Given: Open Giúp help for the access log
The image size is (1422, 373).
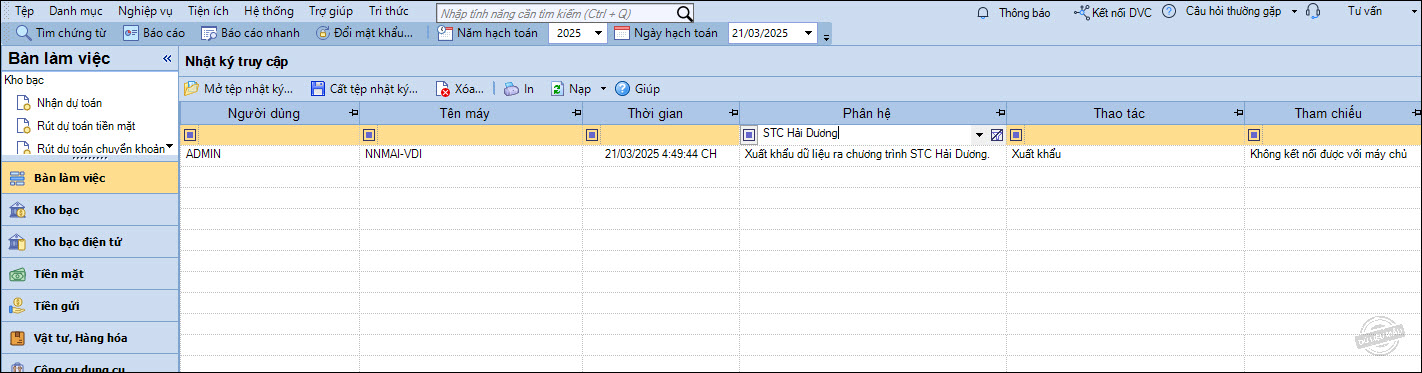Looking at the screenshot, I should pos(638,89).
